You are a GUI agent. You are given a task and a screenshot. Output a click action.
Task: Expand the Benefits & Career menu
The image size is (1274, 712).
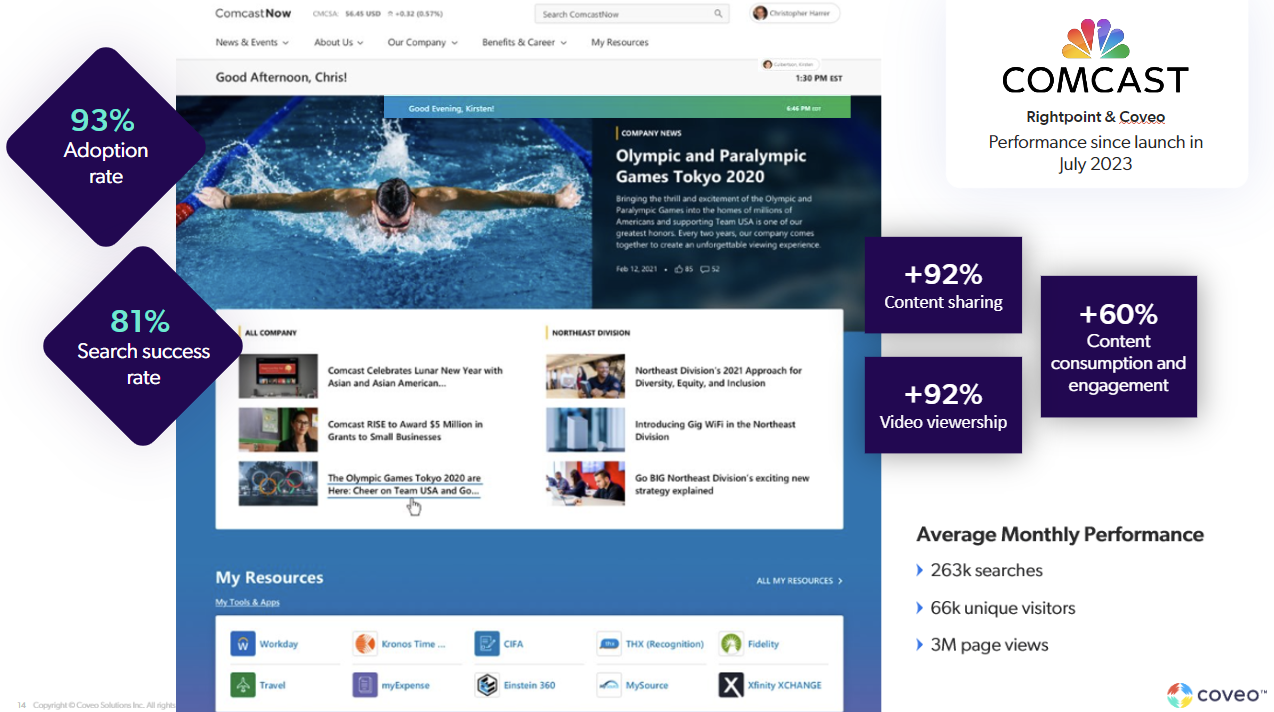click(x=521, y=43)
